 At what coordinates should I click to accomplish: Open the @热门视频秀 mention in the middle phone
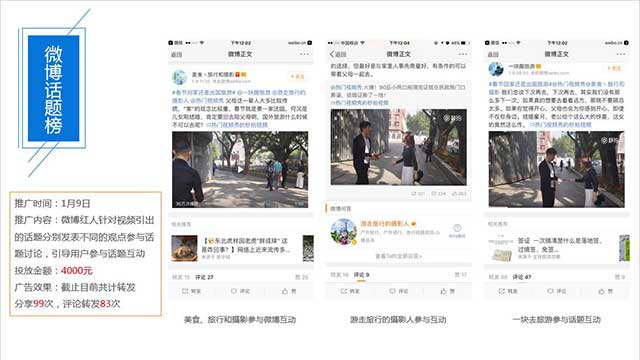[x=346, y=87]
